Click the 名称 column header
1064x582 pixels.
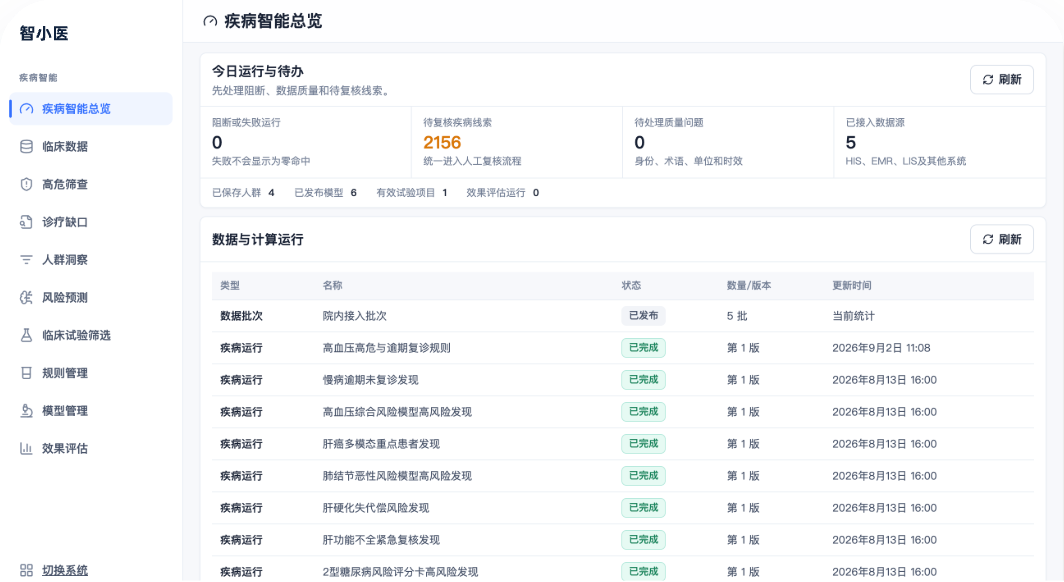pyautogui.click(x=332, y=286)
